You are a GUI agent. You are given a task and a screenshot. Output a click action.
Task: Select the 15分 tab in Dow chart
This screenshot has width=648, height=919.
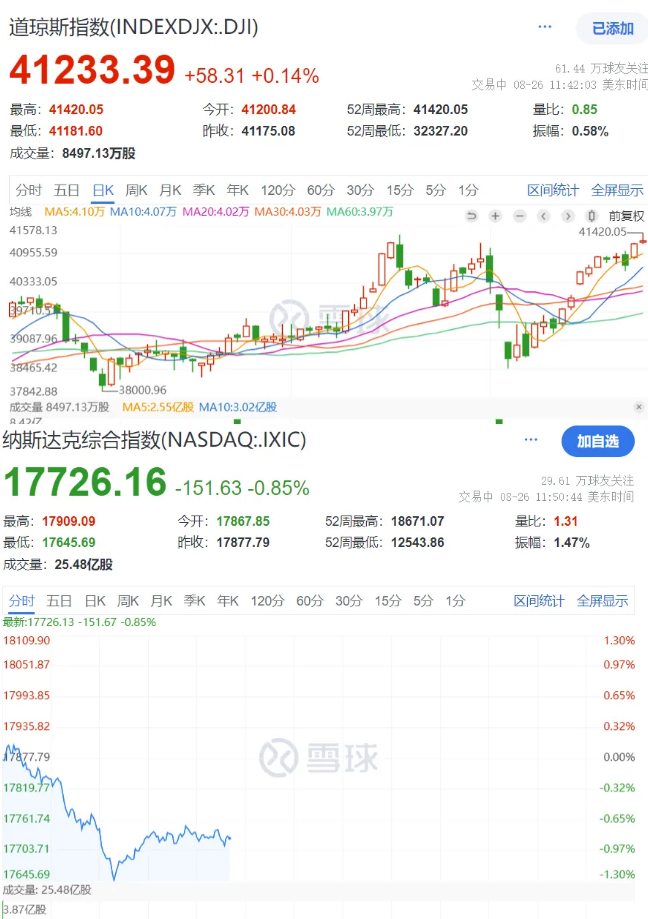[400, 190]
